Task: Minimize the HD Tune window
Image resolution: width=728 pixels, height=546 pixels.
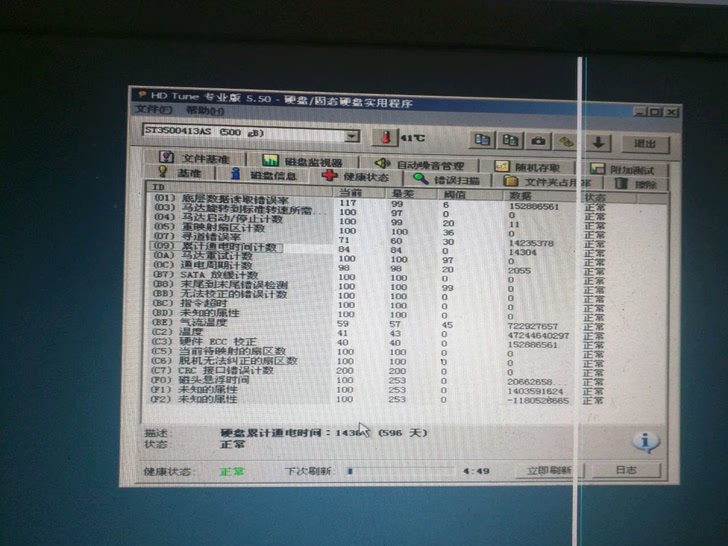Action: (641, 111)
